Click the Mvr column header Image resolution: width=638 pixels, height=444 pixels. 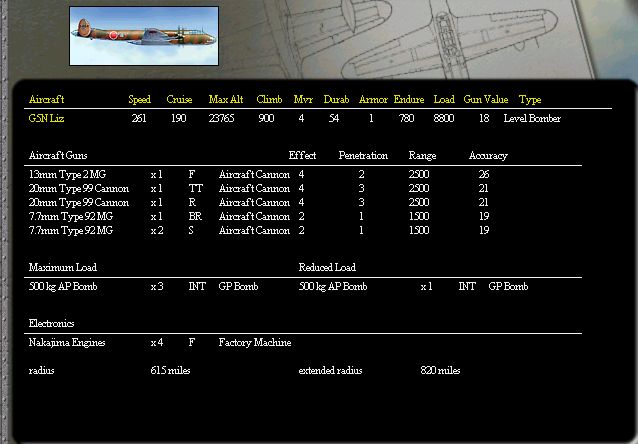click(303, 99)
